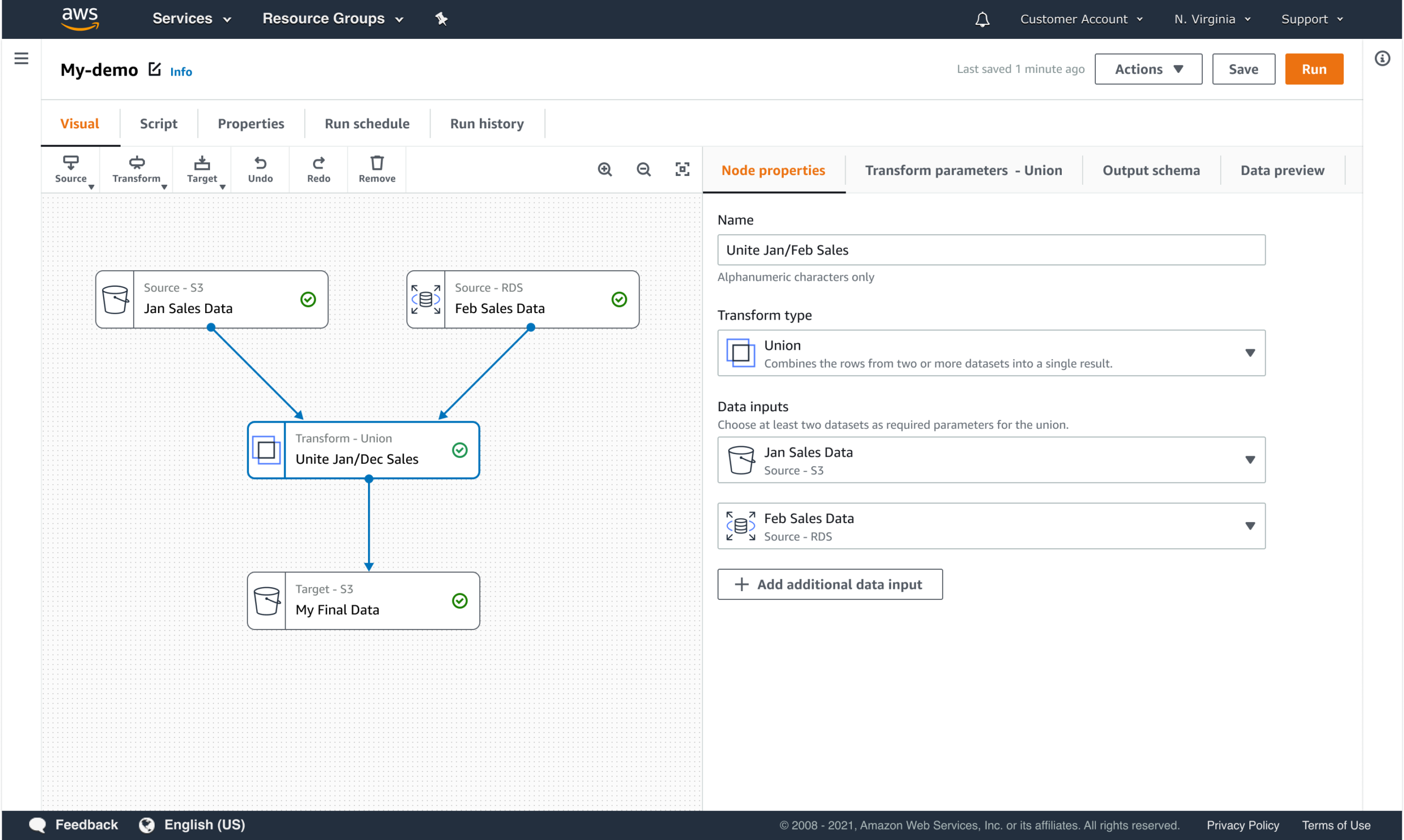Image resolution: width=1404 pixels, height=840 pixels.
Task: Open the hamburger side menu
Action: click(21, 58)
